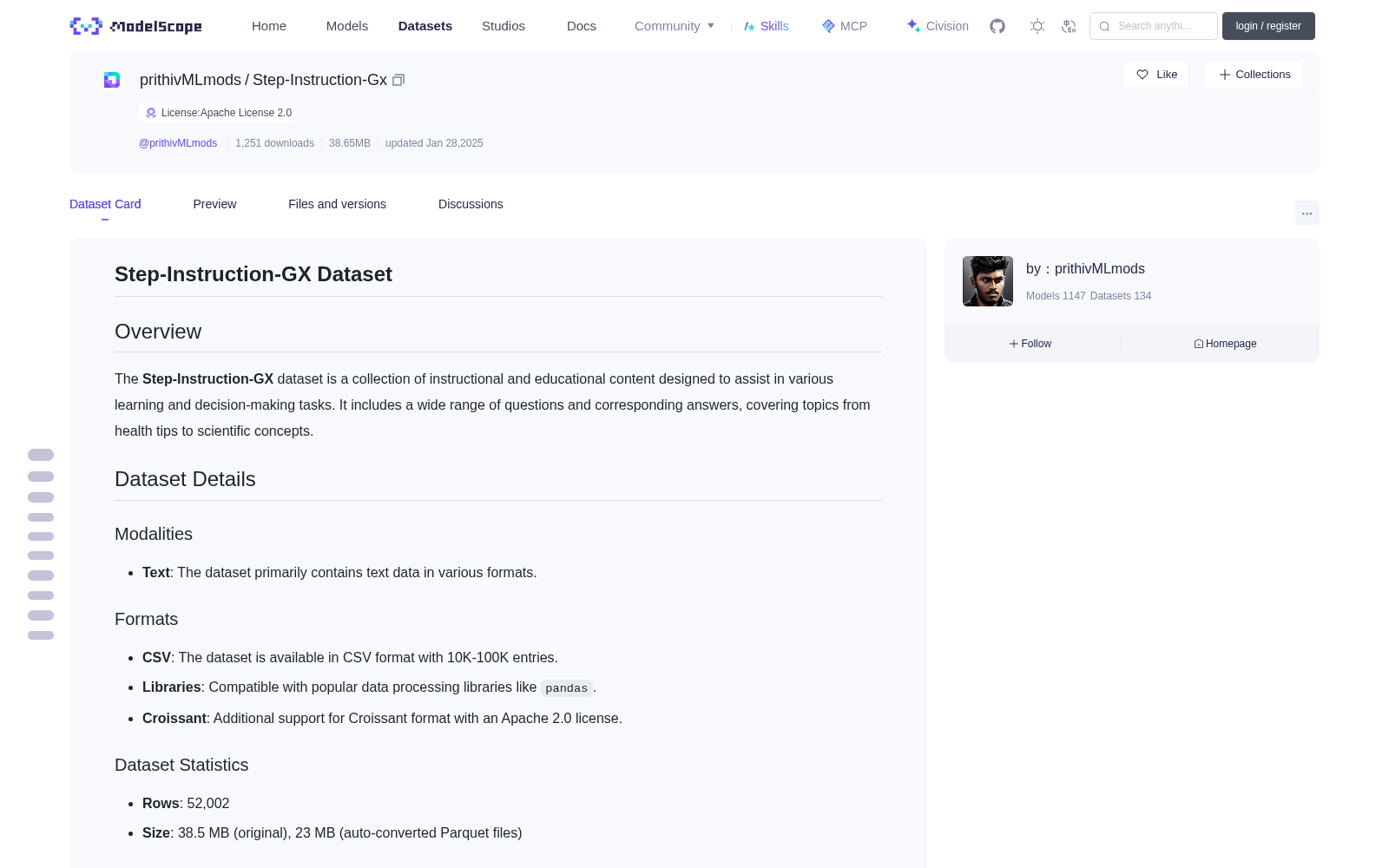Switch to the Dataset Card tab
Image resolution: width=1389 pixels, height=868 pixels.
105,204
